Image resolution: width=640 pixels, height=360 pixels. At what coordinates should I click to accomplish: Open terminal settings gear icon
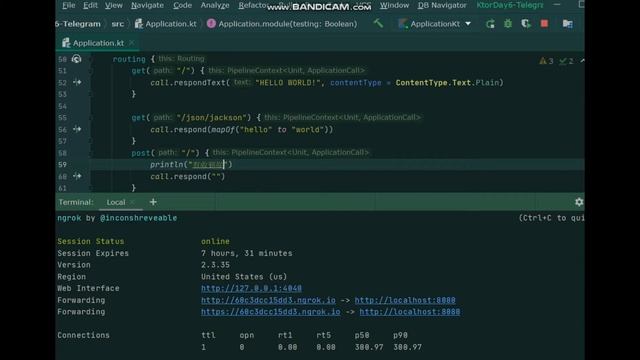(x=579, y=202)
